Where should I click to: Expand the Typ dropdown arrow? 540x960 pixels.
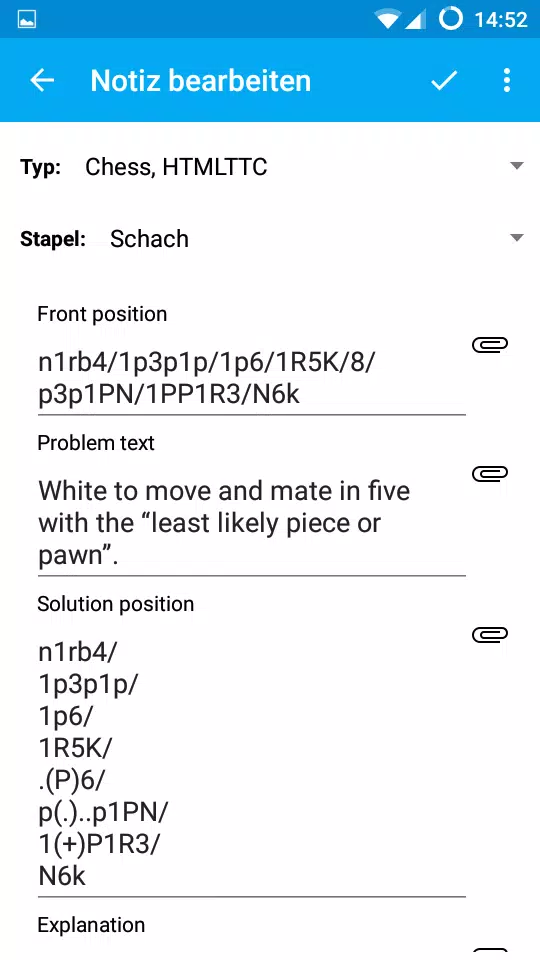point(517,166)
